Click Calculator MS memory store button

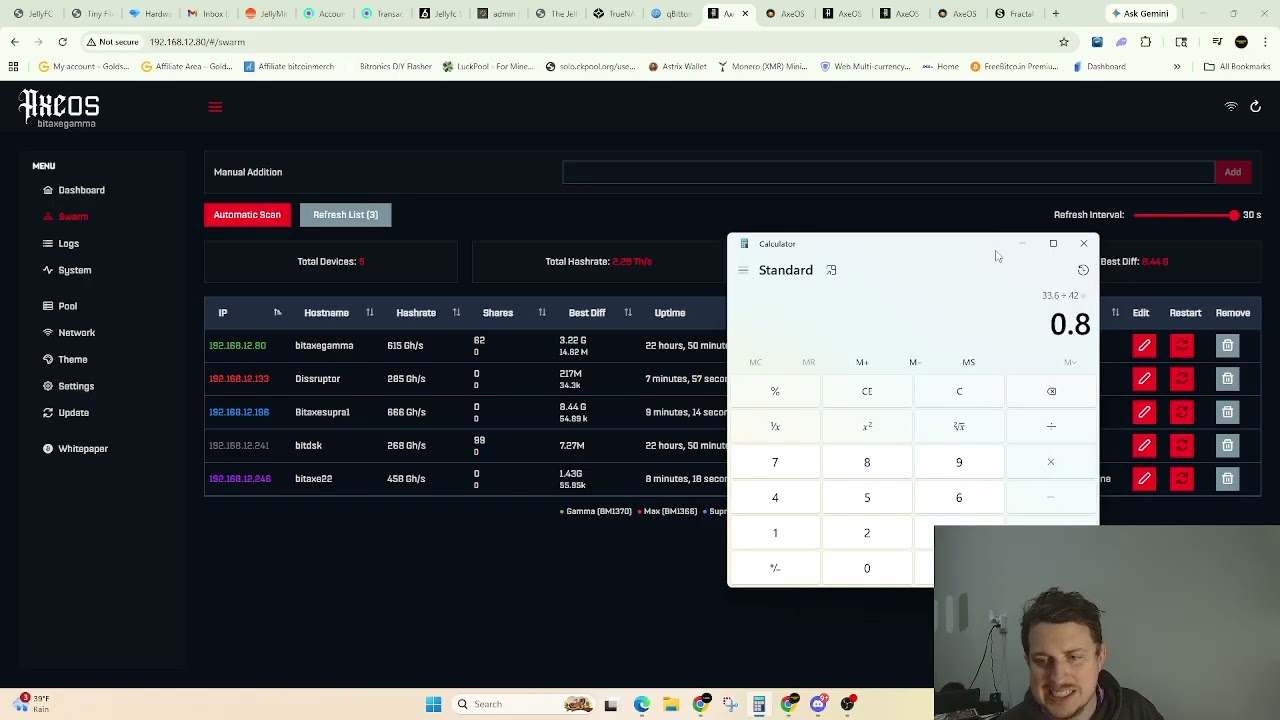(x=968, y=362)
